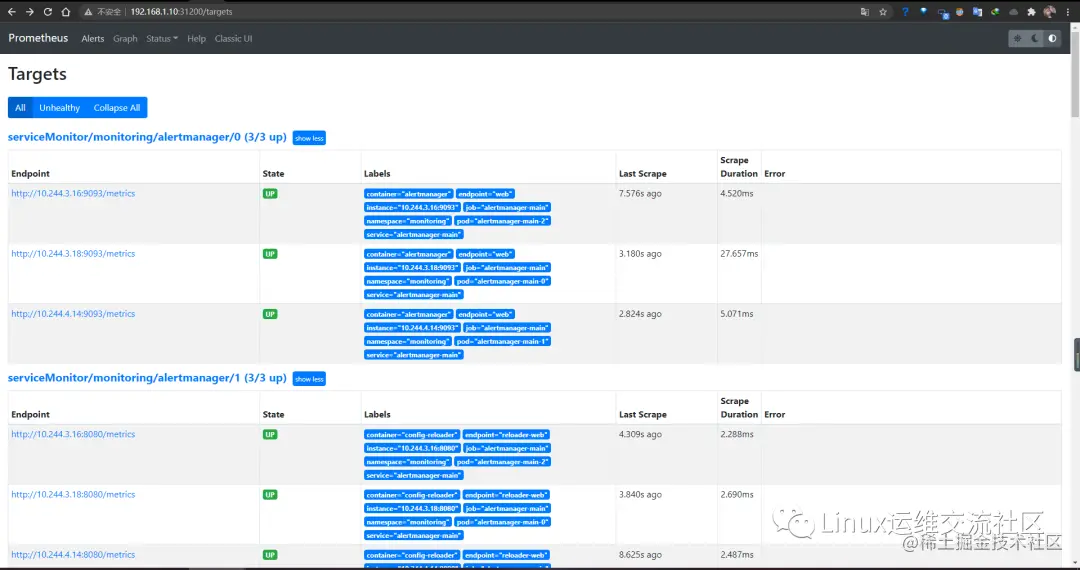Open the browser home page icon

(x=65, y=12)
